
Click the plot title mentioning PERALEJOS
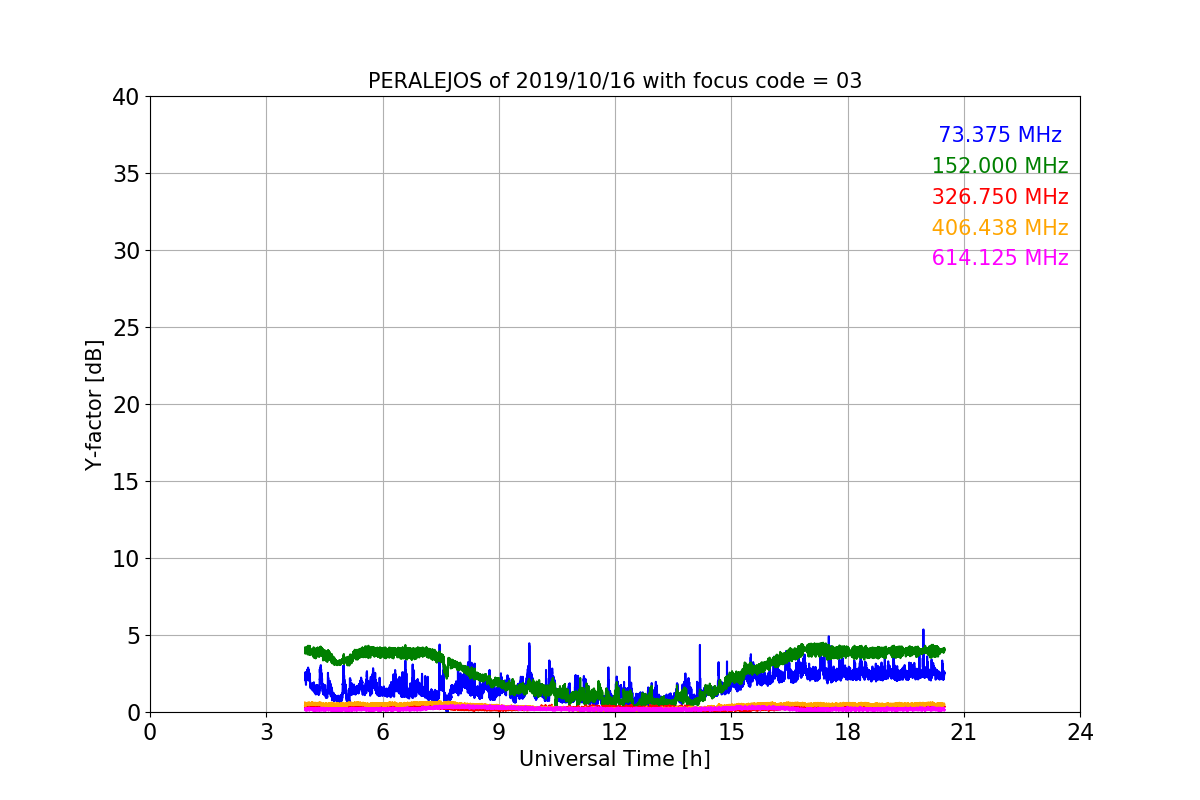click(x=615, y=81)
